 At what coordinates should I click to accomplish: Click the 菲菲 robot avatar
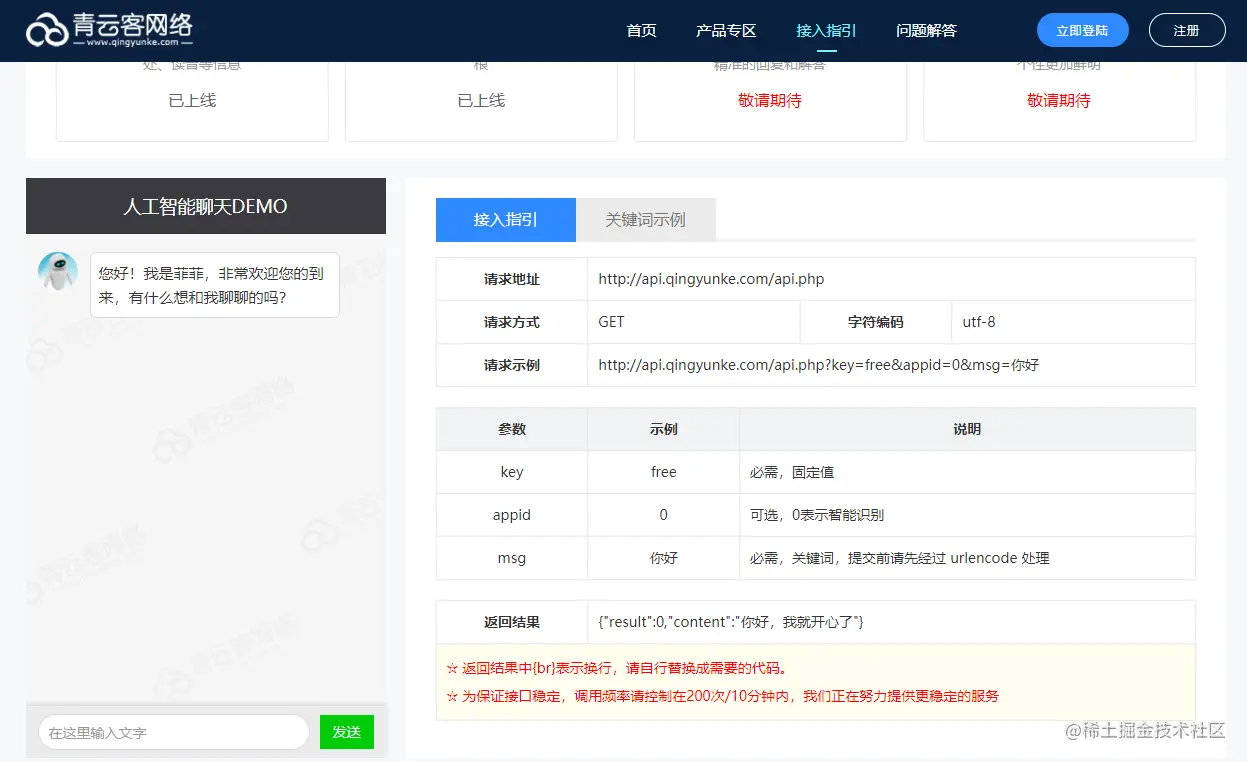[x=58, y=271]
